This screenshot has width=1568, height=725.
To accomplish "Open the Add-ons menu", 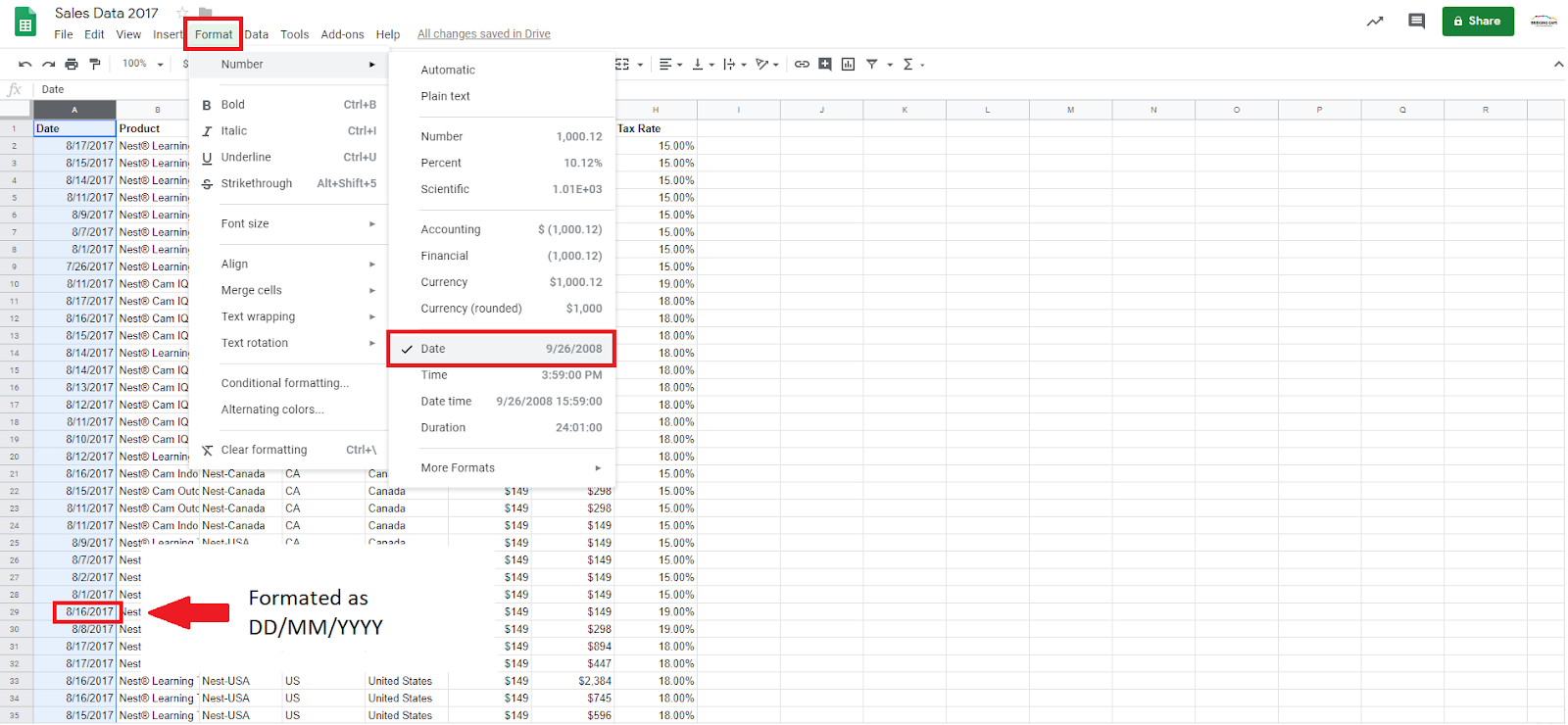I will (x=342, y=34).
